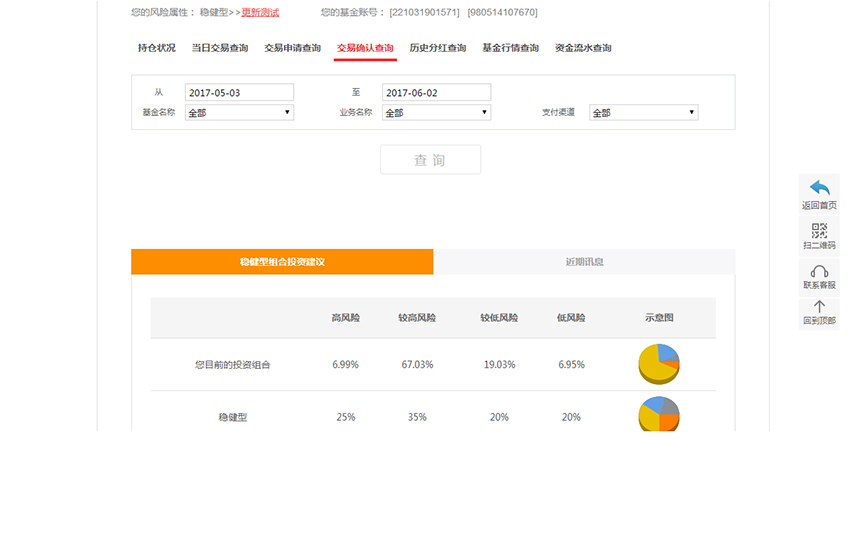Select the 交易申请查询 tab

pyautogui.click(x=293, y=48)
